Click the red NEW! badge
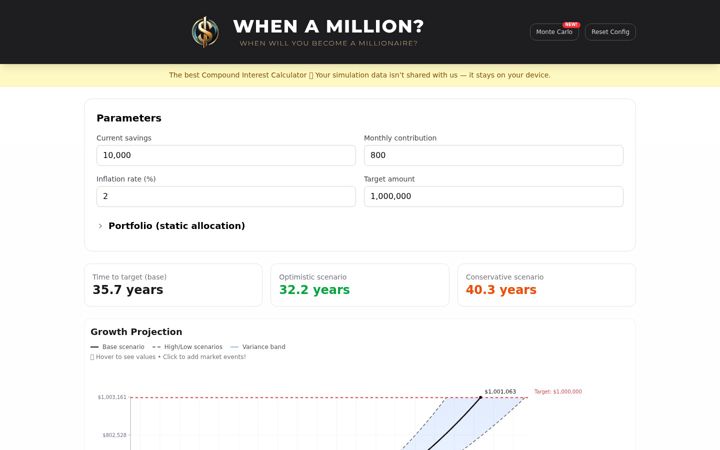The image size is (720, 450). (571, 25)
